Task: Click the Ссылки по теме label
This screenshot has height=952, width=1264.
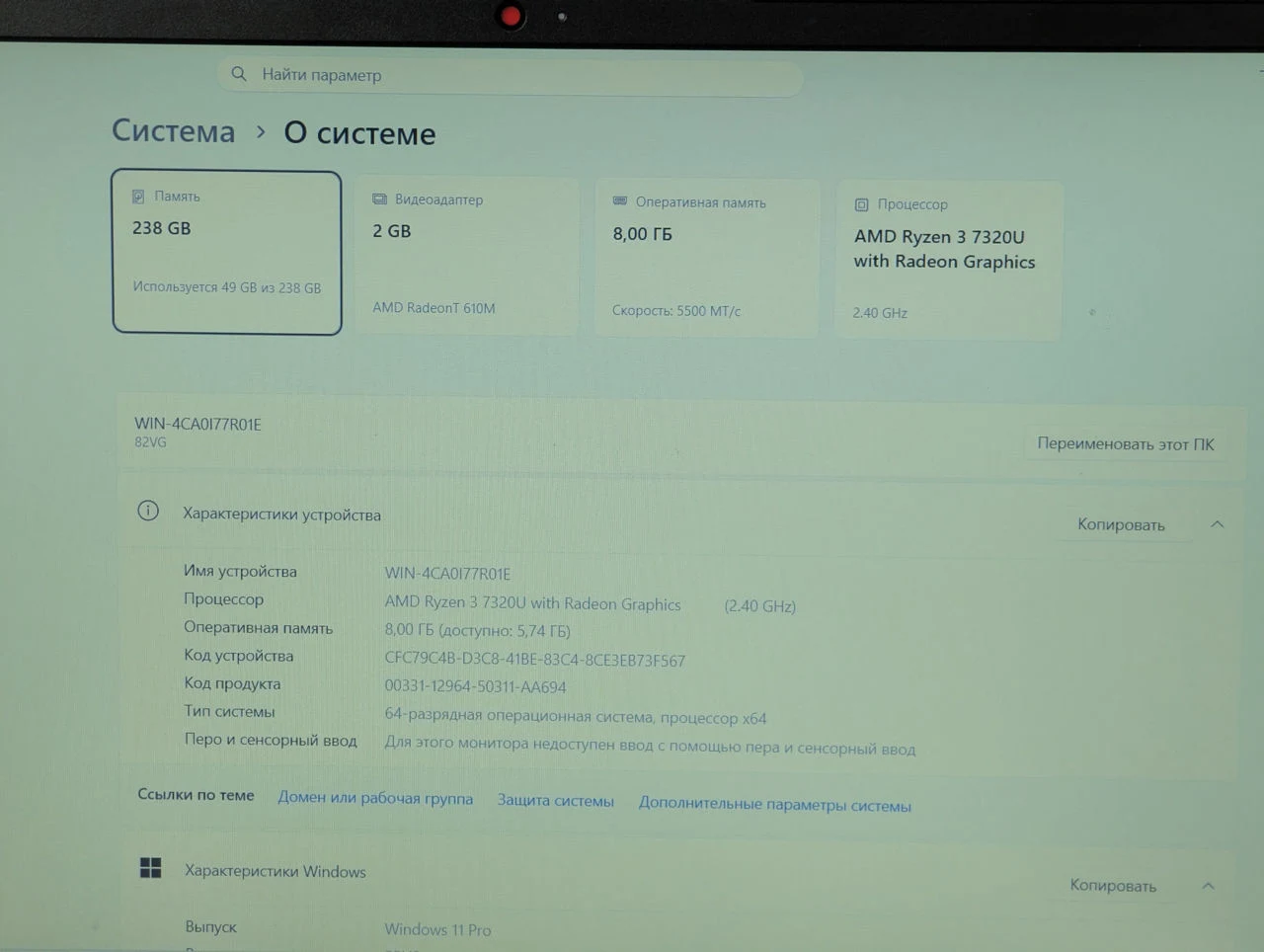Action: coord(196,795)
